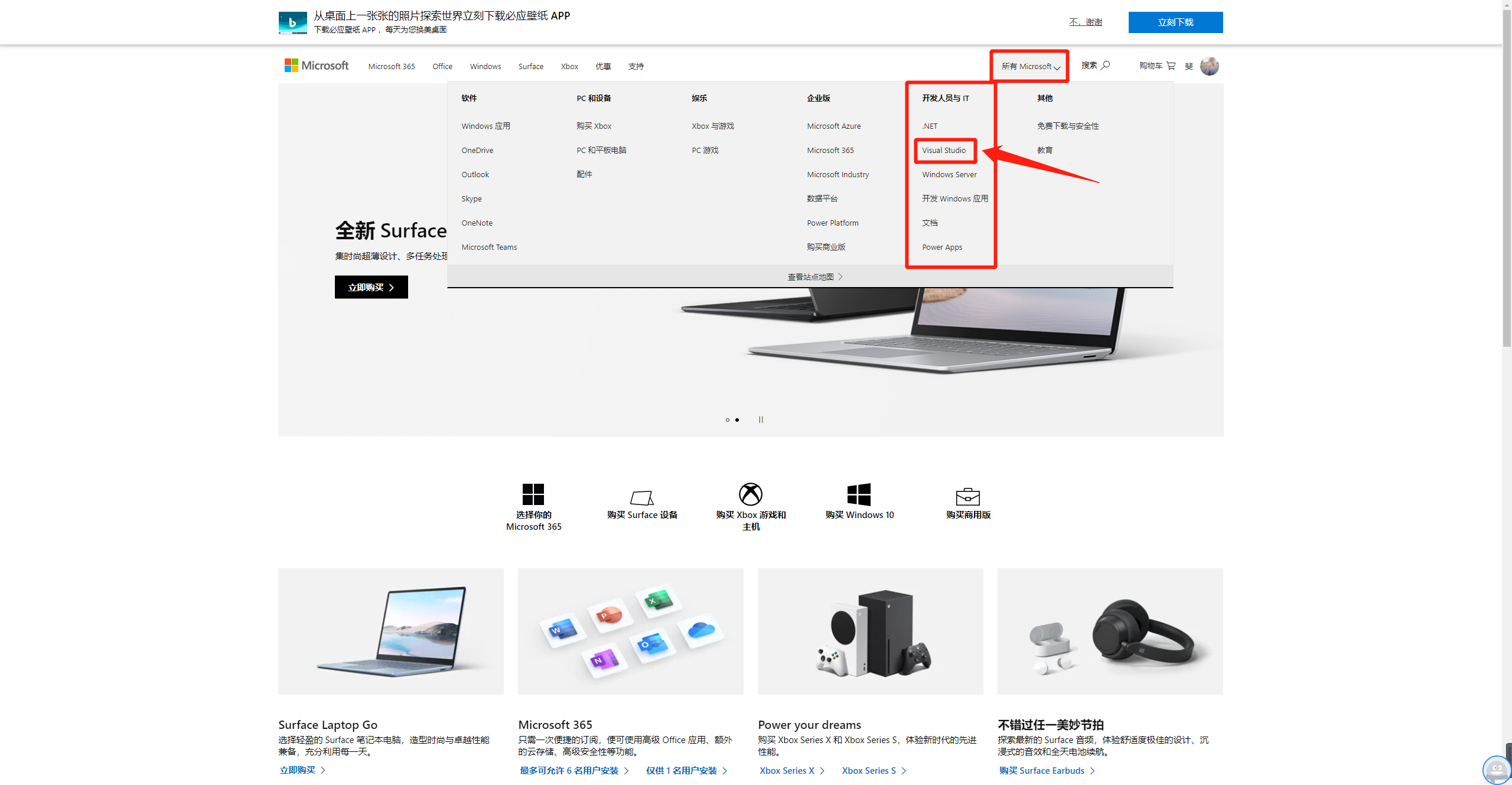Screen dimensions: 1512x785
Task: Open the Office nav item
Action: coord(442,66)
